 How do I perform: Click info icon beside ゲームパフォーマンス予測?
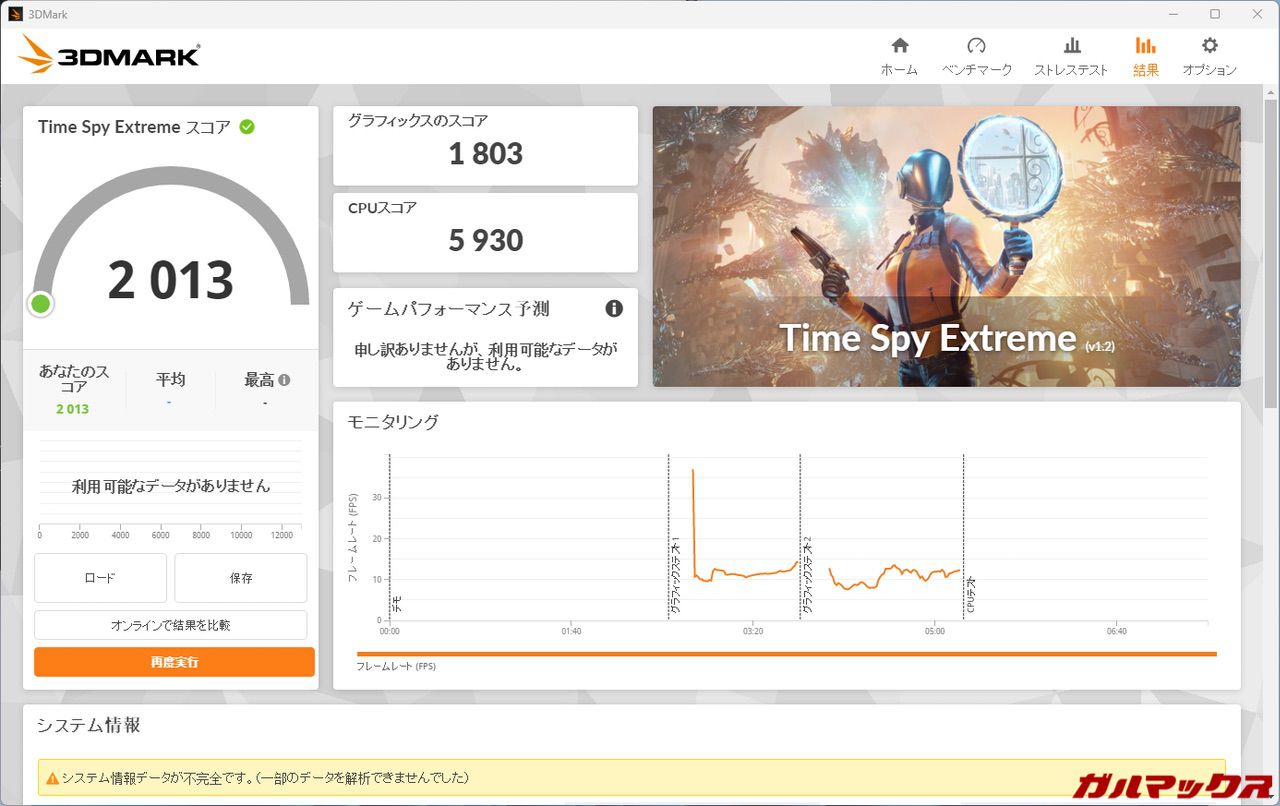pyautogui.click(x=614, y=308)
